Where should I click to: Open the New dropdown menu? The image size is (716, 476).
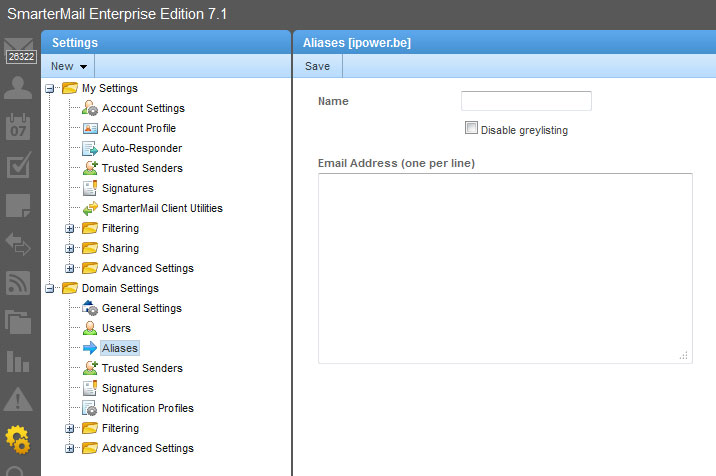pyautogui.click(x=69, y=66)
